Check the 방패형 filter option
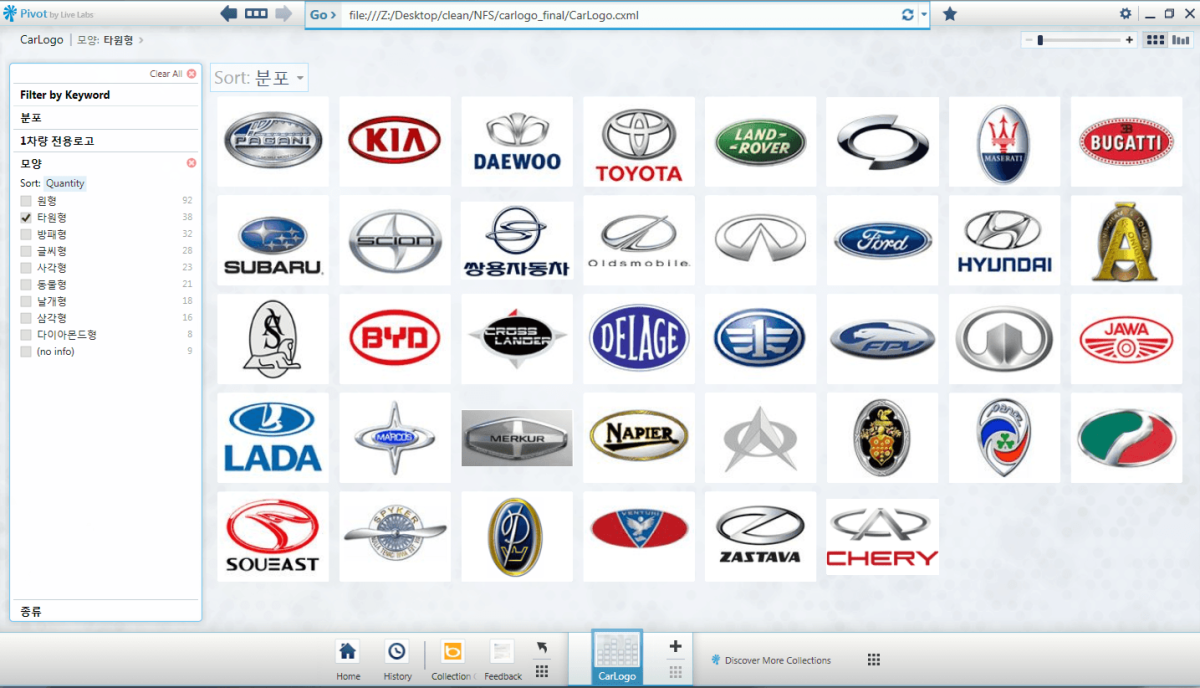The width and height of the screenshot is (1200, 688). click(x=26, y=234)
